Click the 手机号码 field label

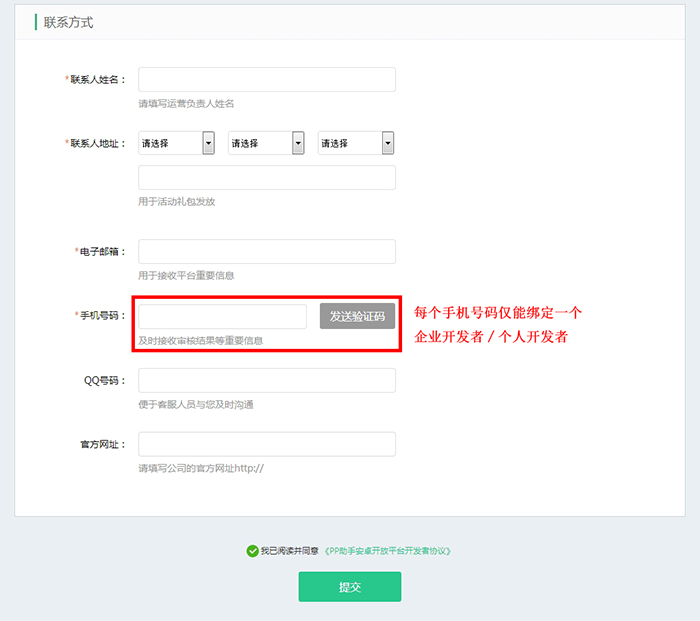[102, 316]
